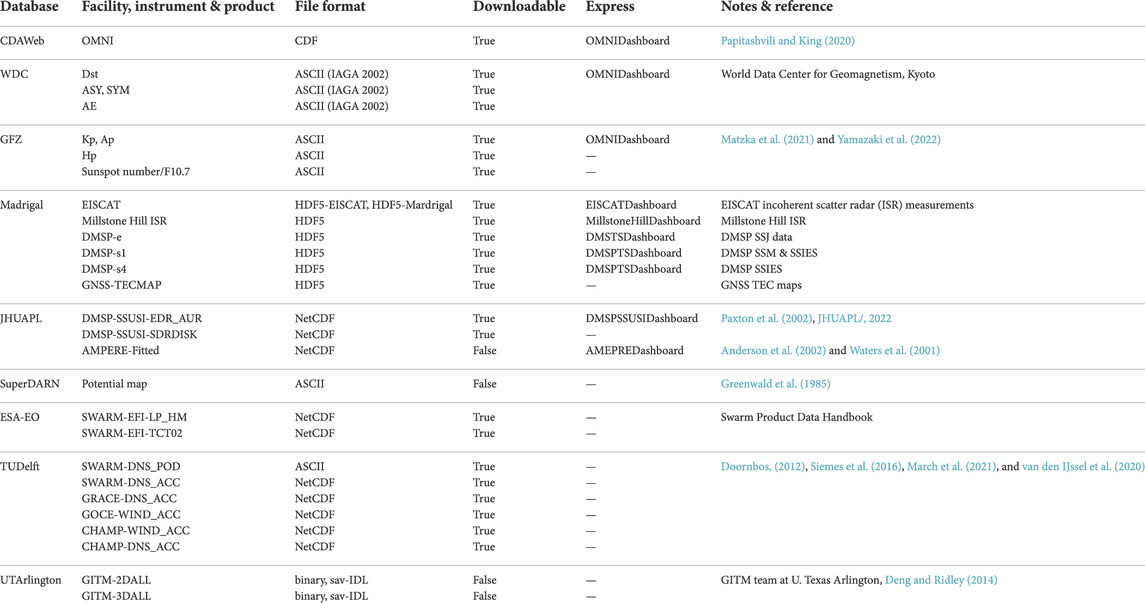Select the "SWARM-DNS_POD" product cell
This screenshot has height=603, width=1145.
coord(131,466)
